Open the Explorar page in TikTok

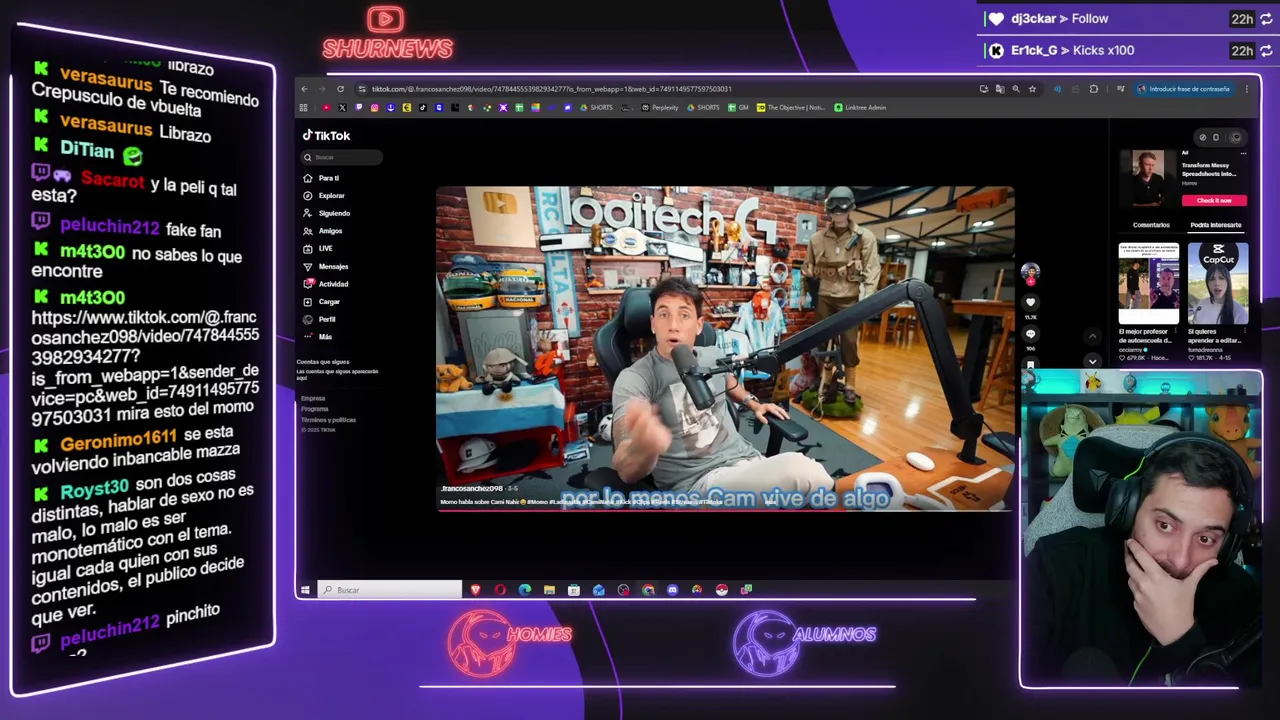(324, 196)
